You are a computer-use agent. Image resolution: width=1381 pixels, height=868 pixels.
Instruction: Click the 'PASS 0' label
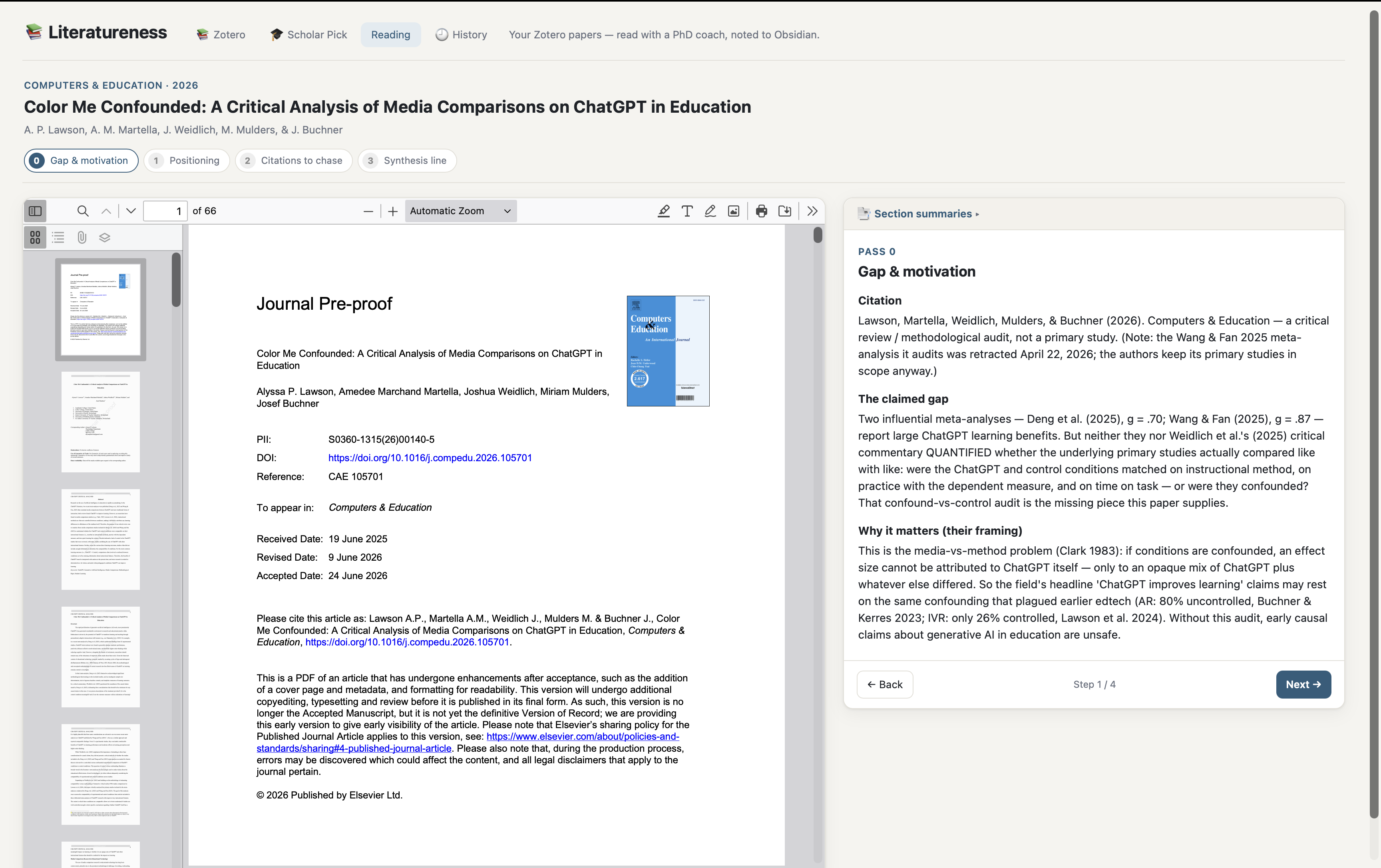tap(876, 252)
